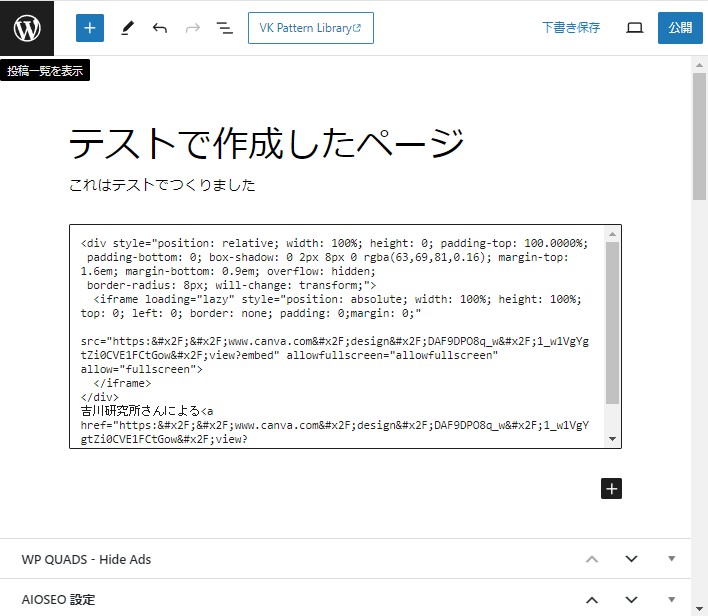708x616 pixels.
Task: Move AIOSEO 設定 panel up
Action: pyautogui.click(x=592, y=600)
